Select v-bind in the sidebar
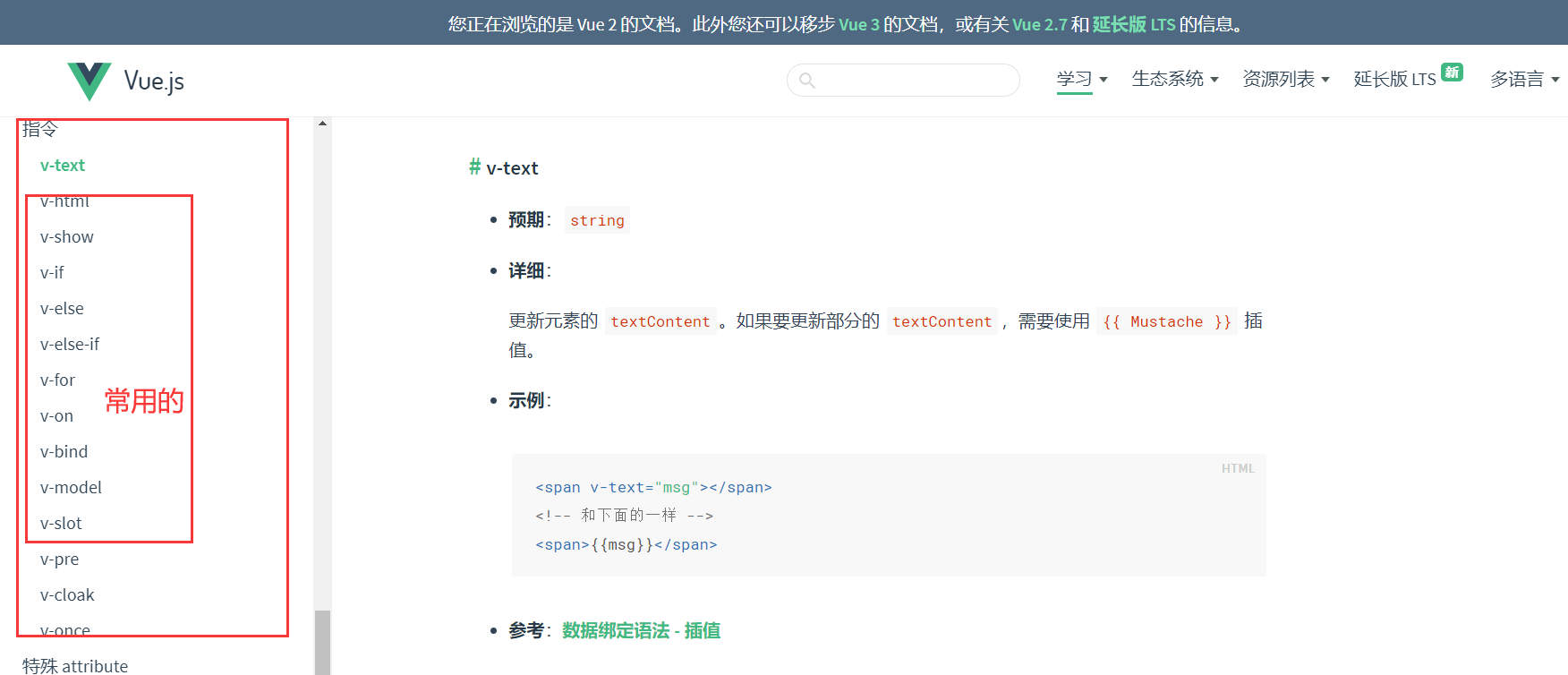1568x675 pixels. (x=64, y=452)
